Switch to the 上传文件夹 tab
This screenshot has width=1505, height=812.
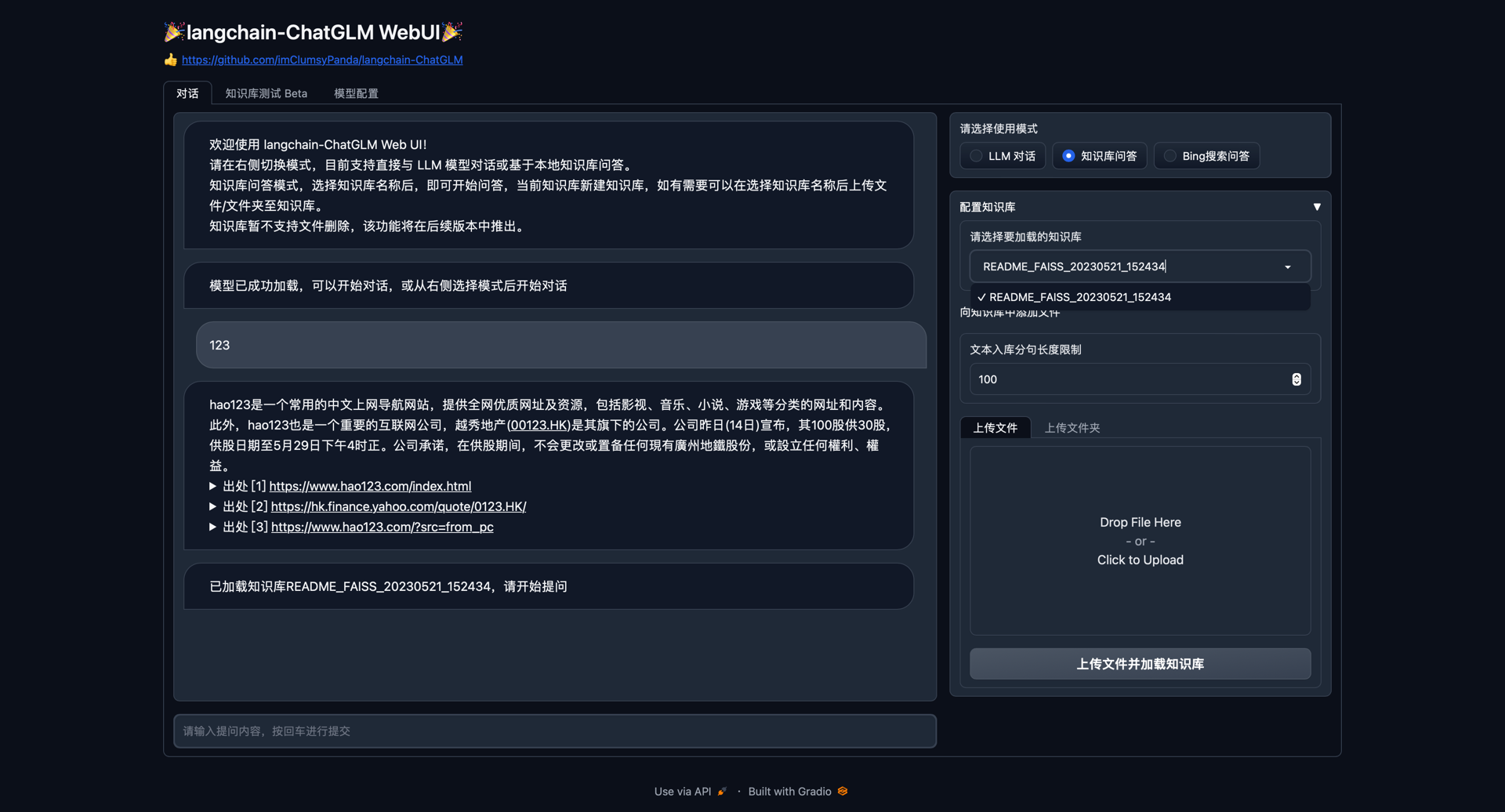tap(1072, 428)
